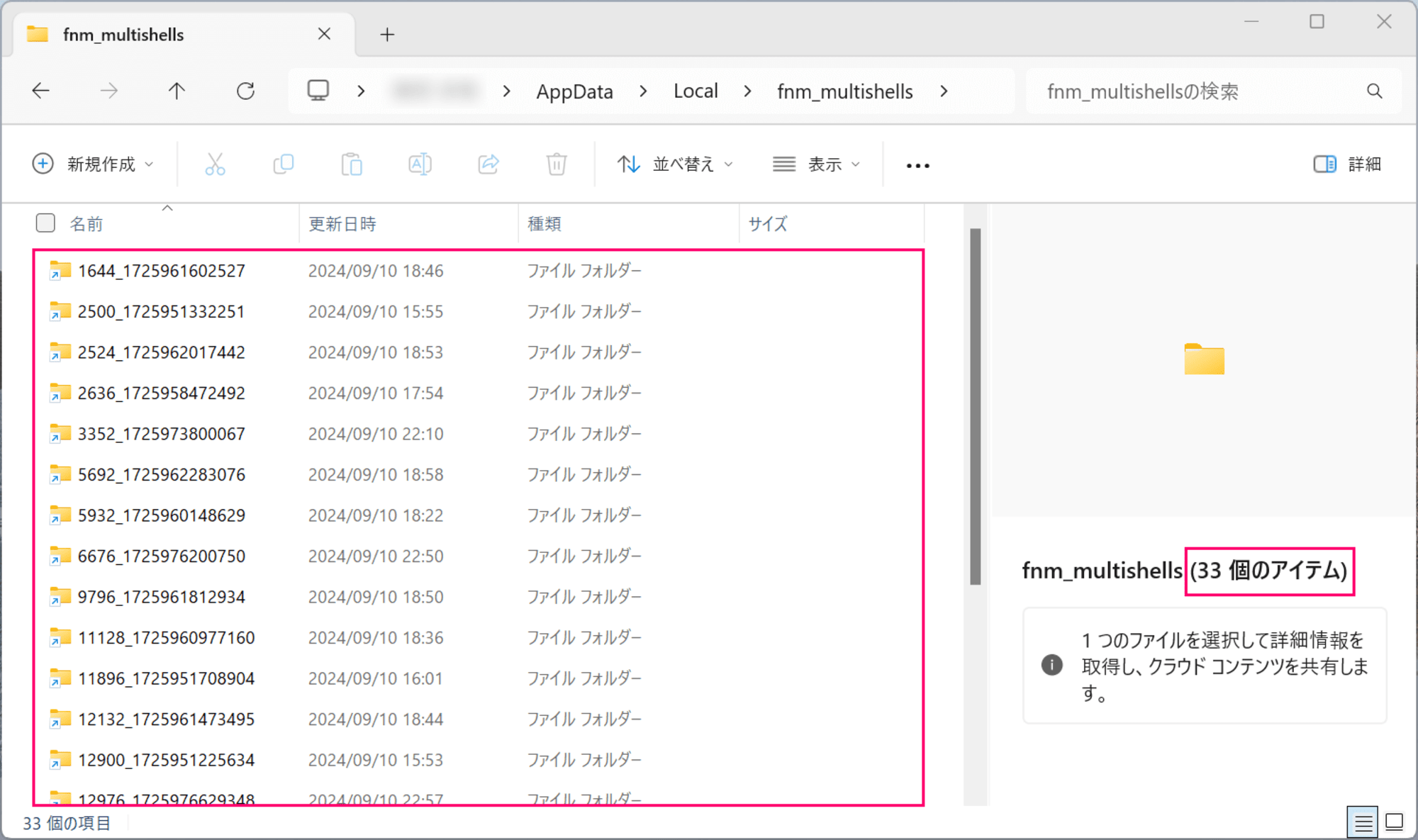Minimize the Explorer window
The image size is (1418, 840).
tap(1251, 21)
